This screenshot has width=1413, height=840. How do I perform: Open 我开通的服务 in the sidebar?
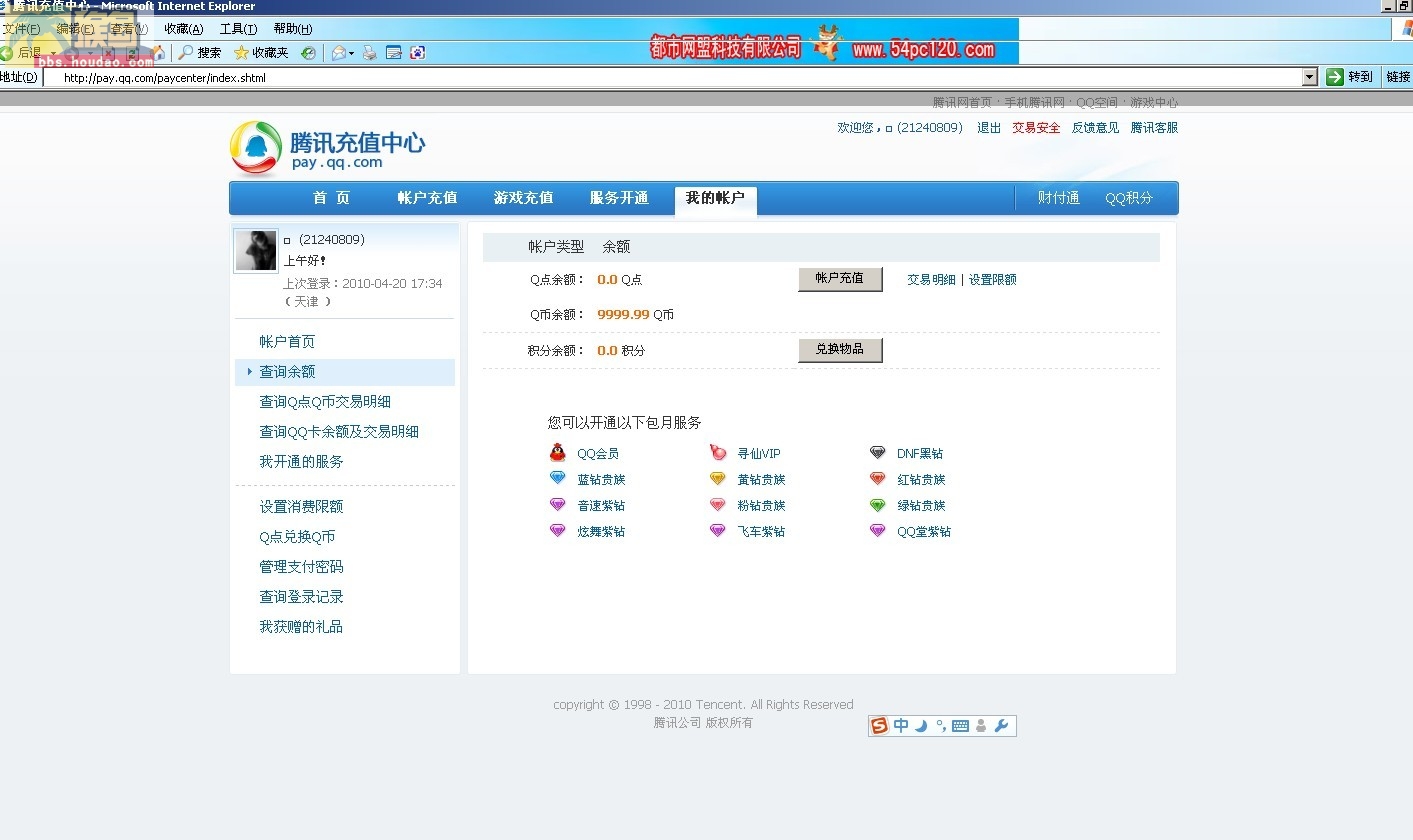(301, 462)
